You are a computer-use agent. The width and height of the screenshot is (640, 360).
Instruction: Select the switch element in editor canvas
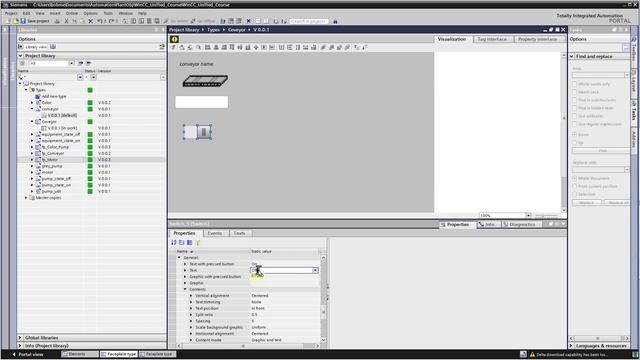click(x=197, y=132)
